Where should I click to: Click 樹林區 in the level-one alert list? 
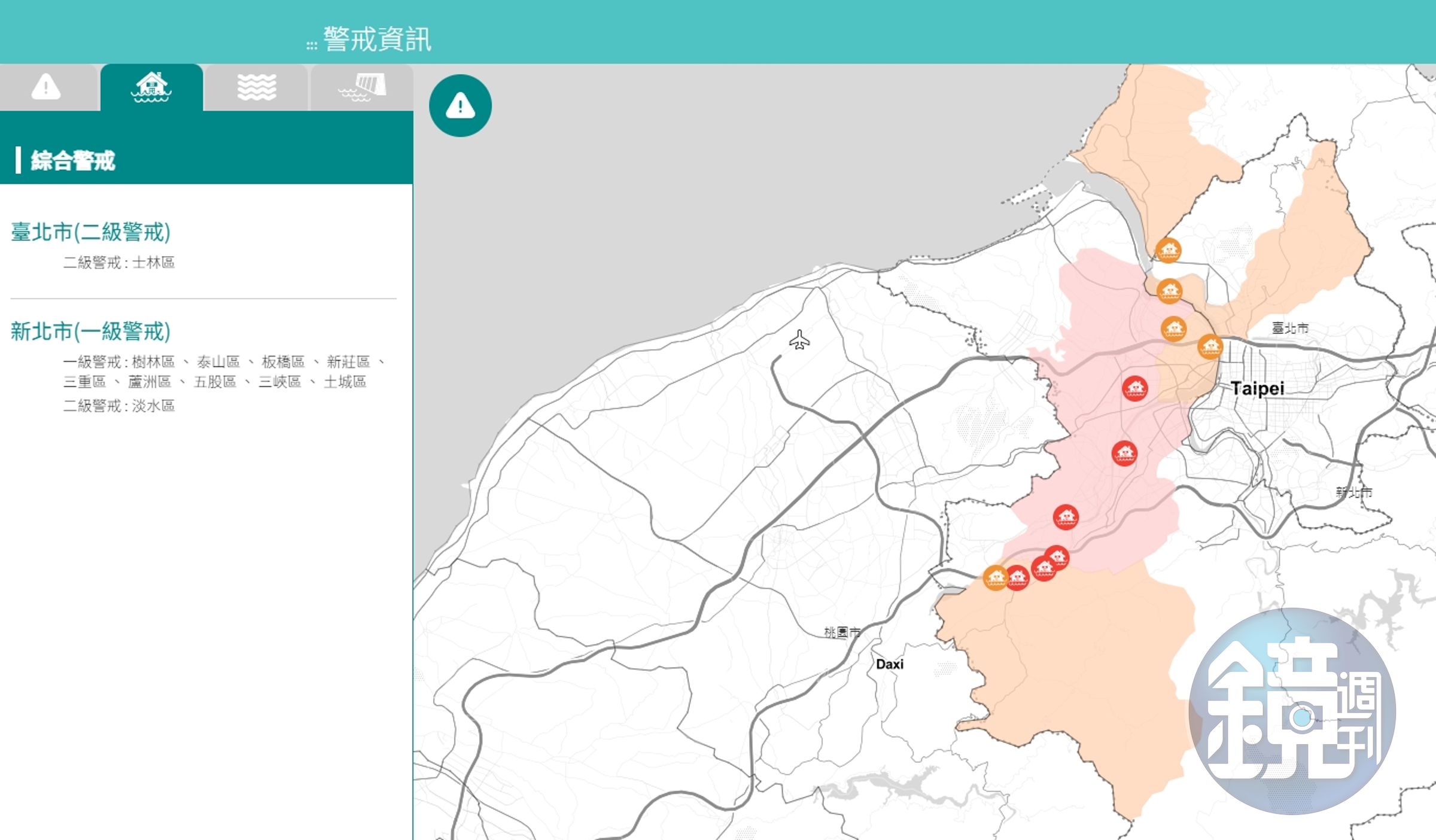[153, 361]
